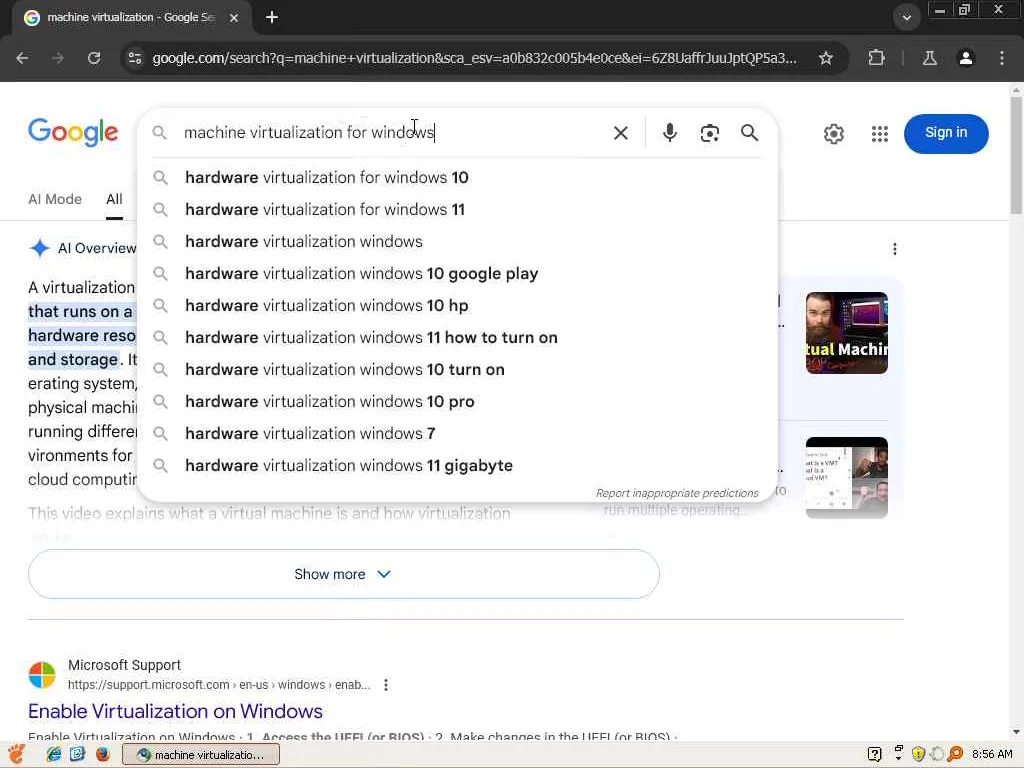Click the 8:56 AM clock

991,754
